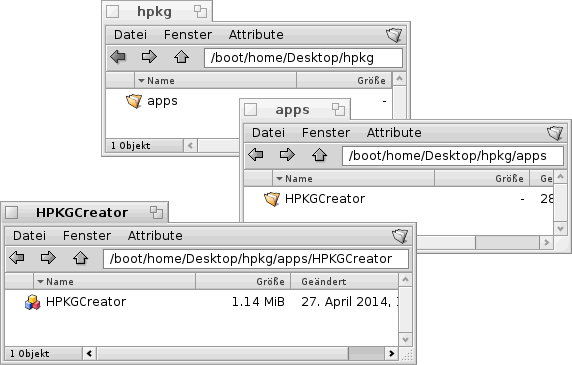
Task: Sort by Name column in hpkg window
Action: coord(216,81)
